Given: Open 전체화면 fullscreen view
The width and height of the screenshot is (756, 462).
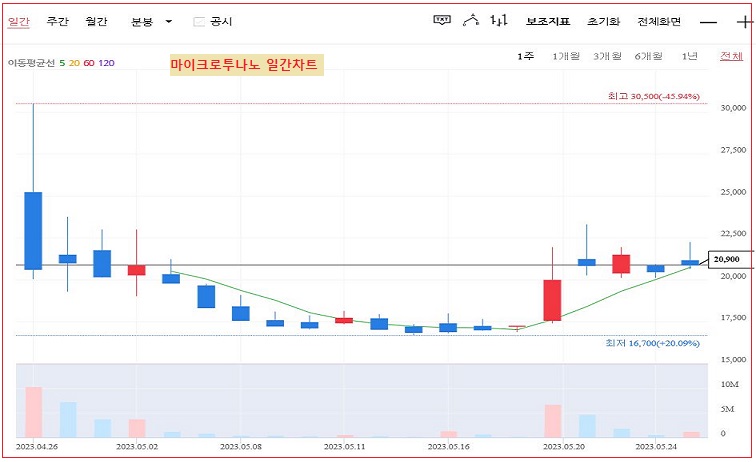Looking at the screenshot, I should [659, 22].
